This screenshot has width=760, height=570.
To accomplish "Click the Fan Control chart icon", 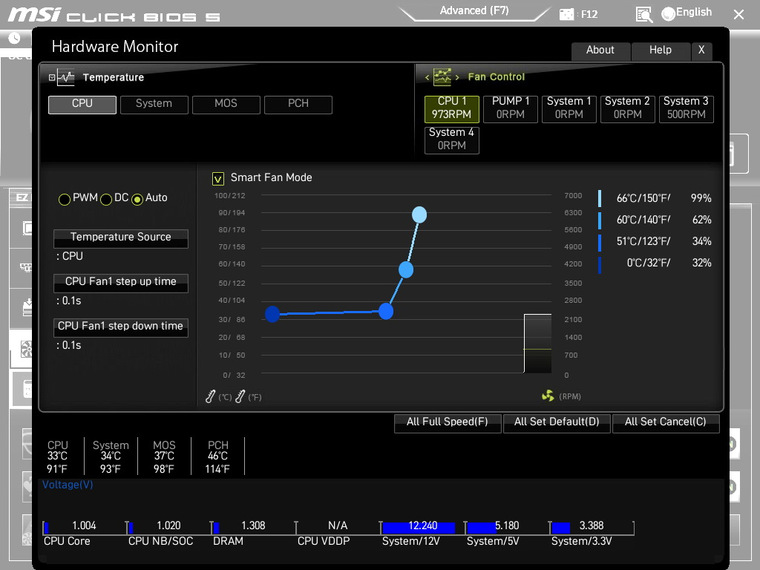I will pos(442,77).
